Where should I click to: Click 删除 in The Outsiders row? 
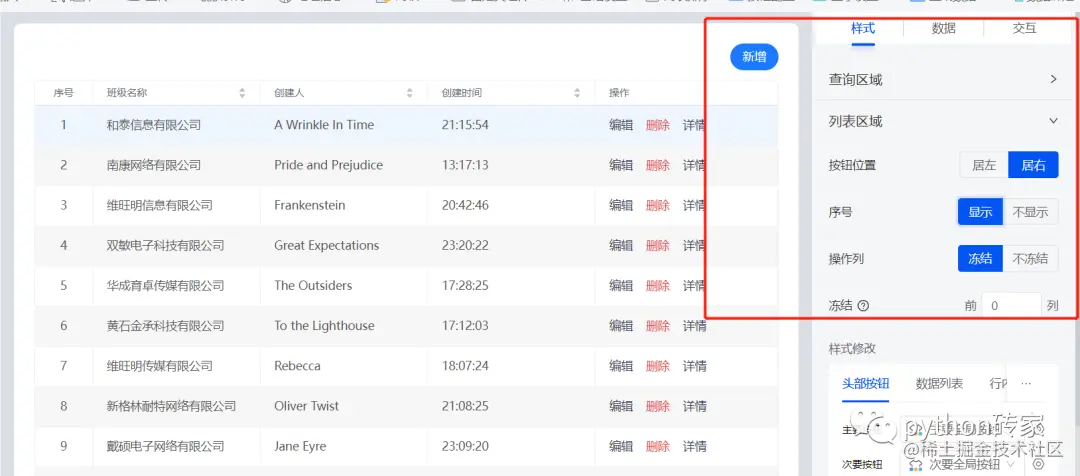pyautogui.click(x=658, y=285)
